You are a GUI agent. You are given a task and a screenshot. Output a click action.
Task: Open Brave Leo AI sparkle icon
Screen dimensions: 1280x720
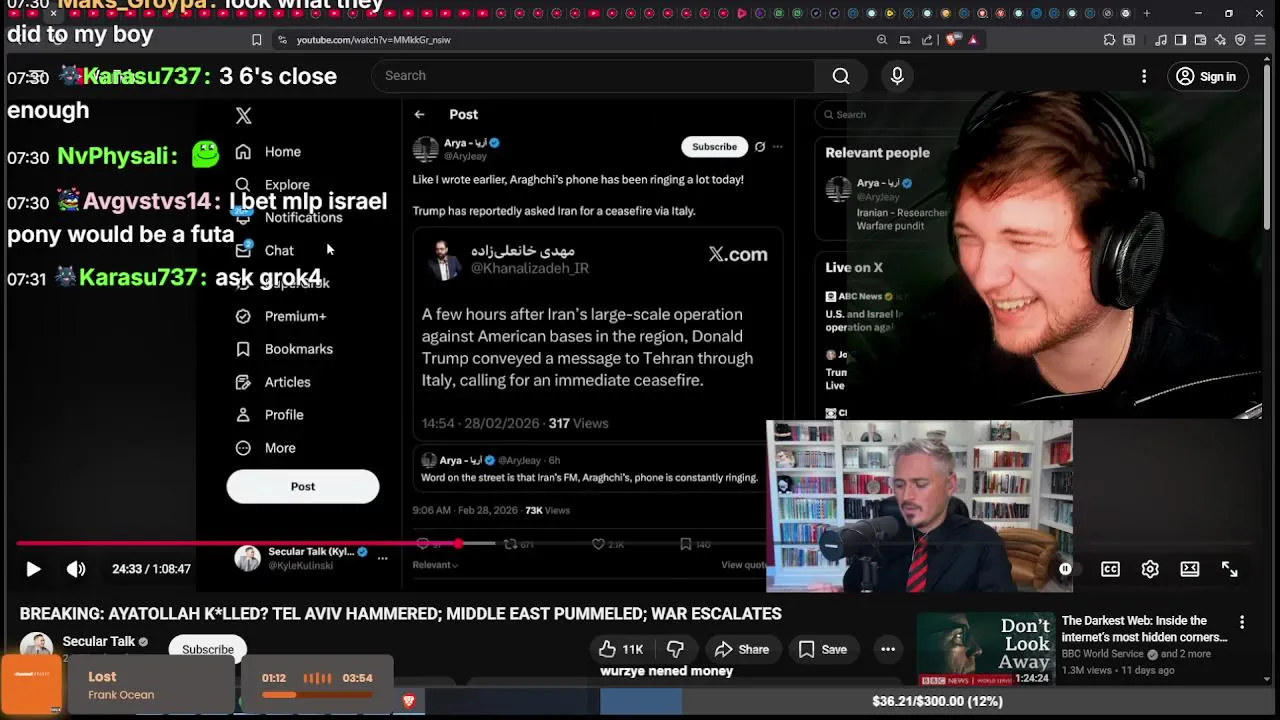point(1220,40)
